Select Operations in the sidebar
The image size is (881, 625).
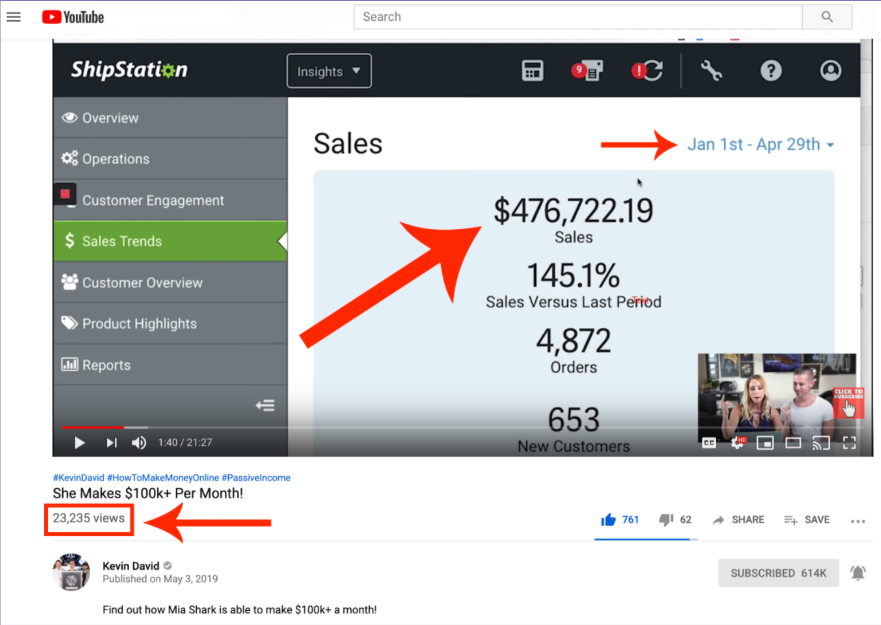pyautogui.click(x=170, y=158)
